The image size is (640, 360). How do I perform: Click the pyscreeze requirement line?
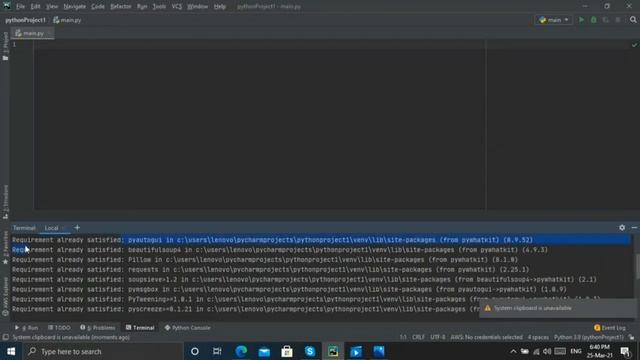click(245, 309)
